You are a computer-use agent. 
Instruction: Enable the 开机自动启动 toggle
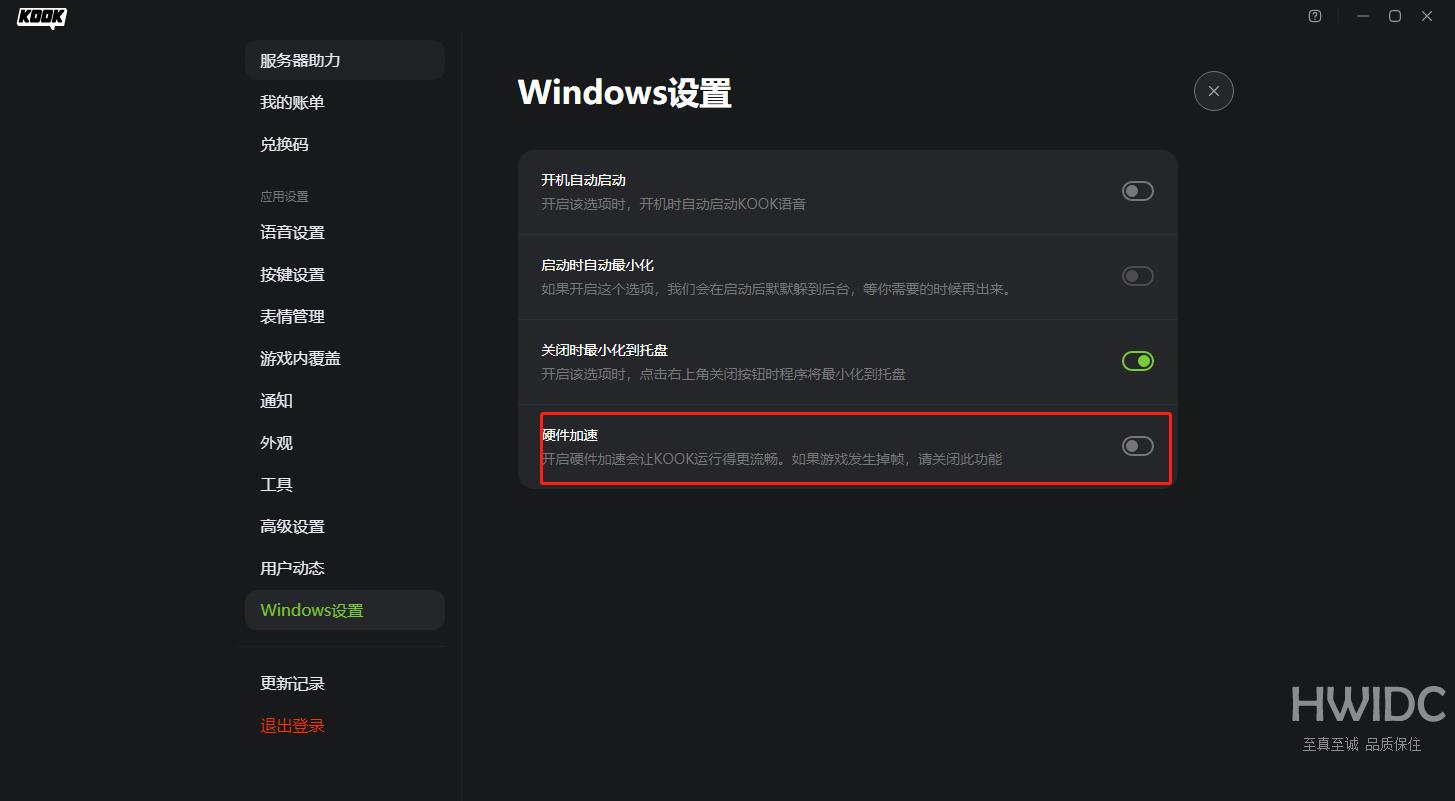coord(1137,191)
